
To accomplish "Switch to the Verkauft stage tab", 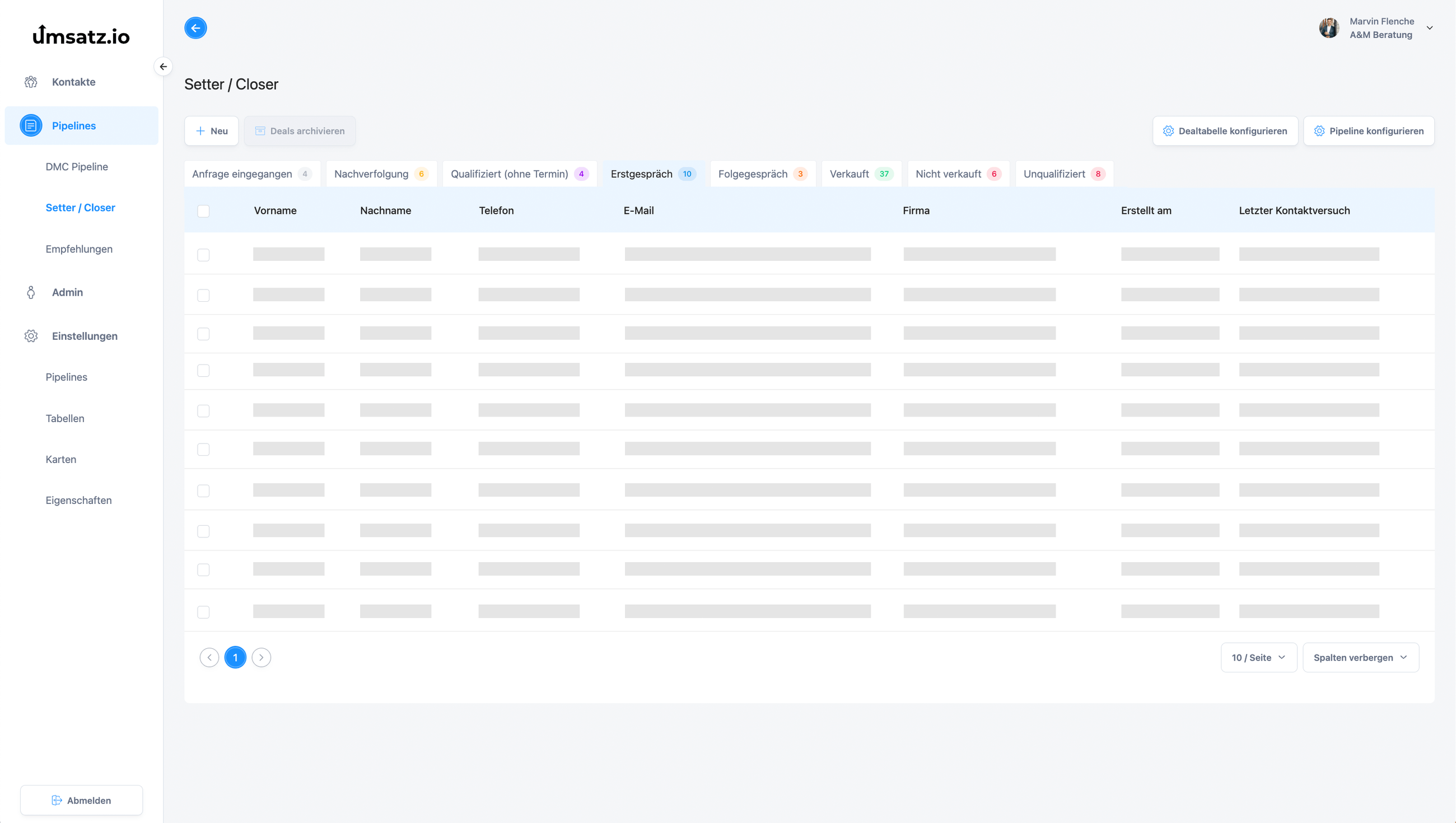I will tap(860, 174).
